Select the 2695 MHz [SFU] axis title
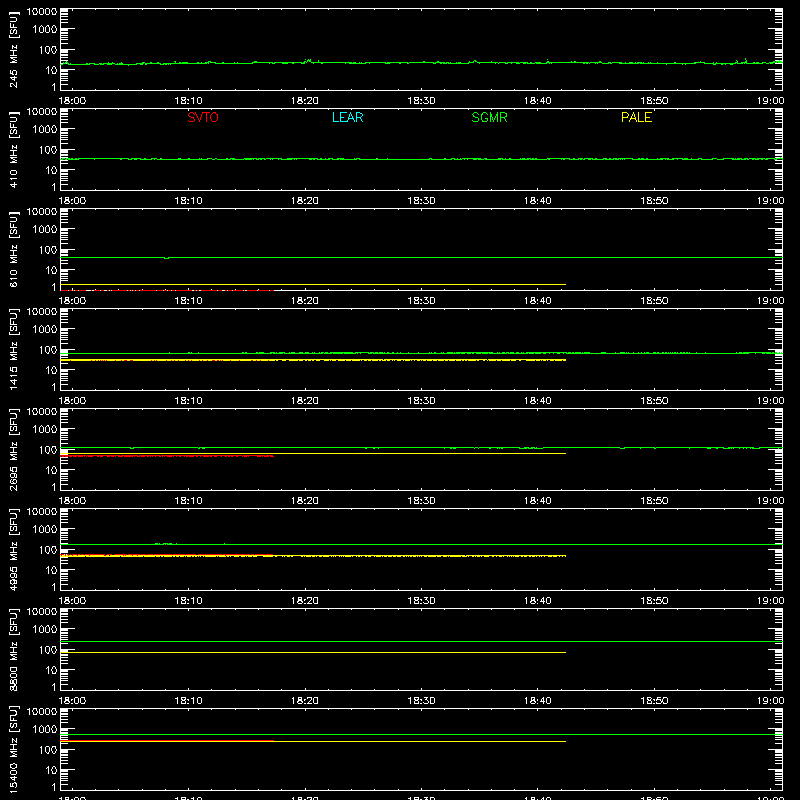 coord(13,449)
